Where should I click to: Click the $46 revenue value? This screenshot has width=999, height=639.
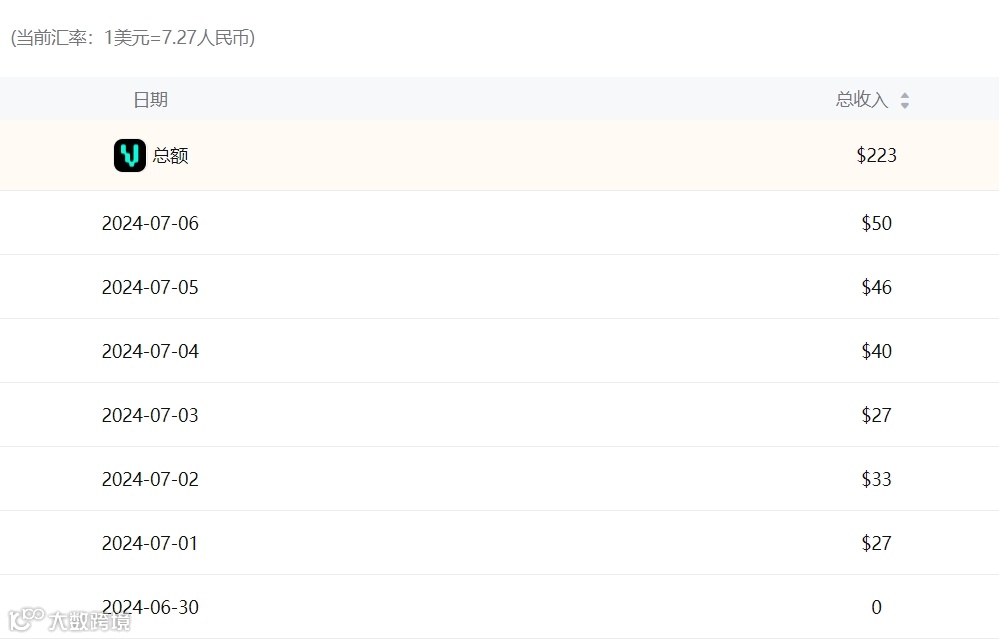pyautogui.click(x=876, y=287)
